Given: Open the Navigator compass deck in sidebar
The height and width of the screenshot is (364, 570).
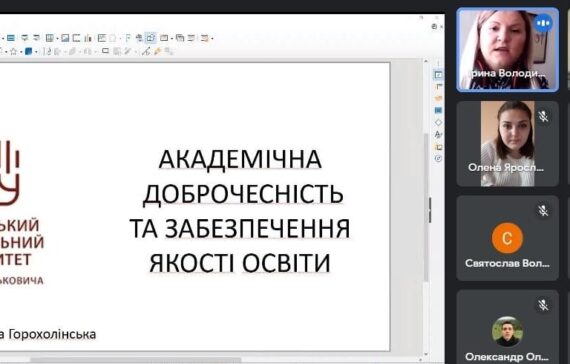Looking at the screenshot, I should pyautogui.click(x=438, y=159).
